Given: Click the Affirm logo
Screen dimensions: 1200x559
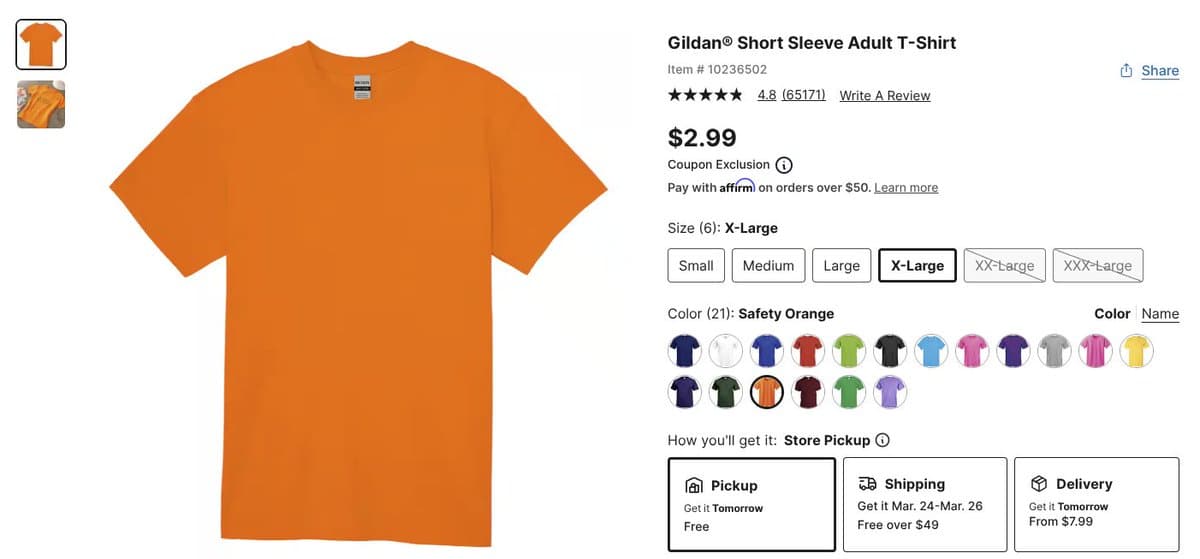Looking at the screenshot, I should pyautogui.click(x=737, y=187).
